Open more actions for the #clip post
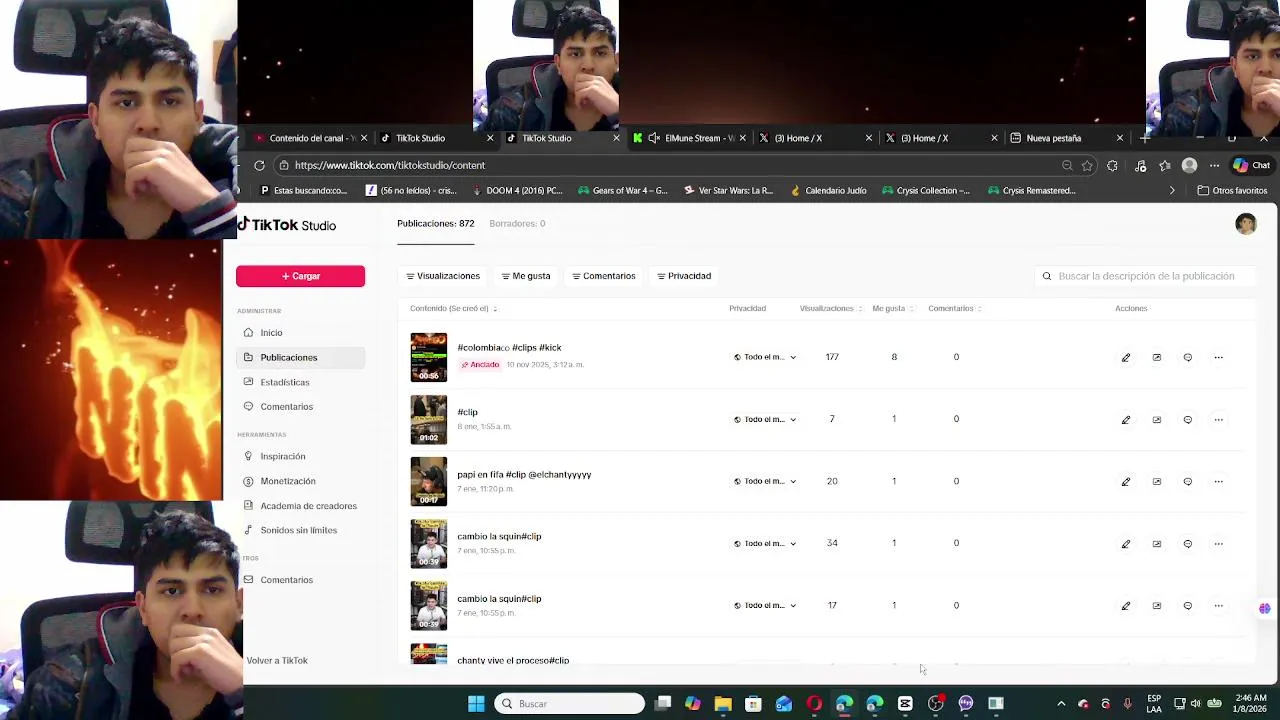 pos(1218,419)
